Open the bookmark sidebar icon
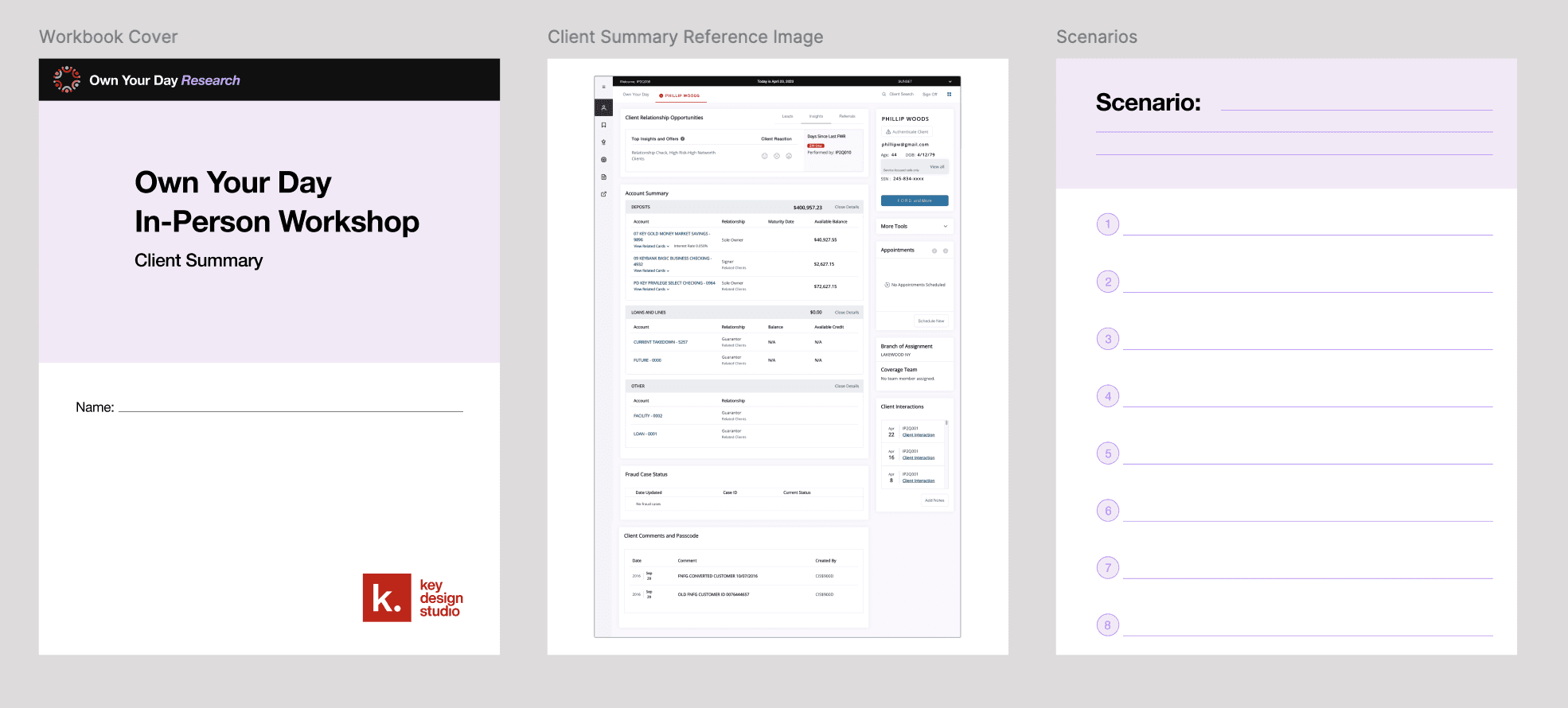This screenshot has width=1568, height=708. coord(603,125)
